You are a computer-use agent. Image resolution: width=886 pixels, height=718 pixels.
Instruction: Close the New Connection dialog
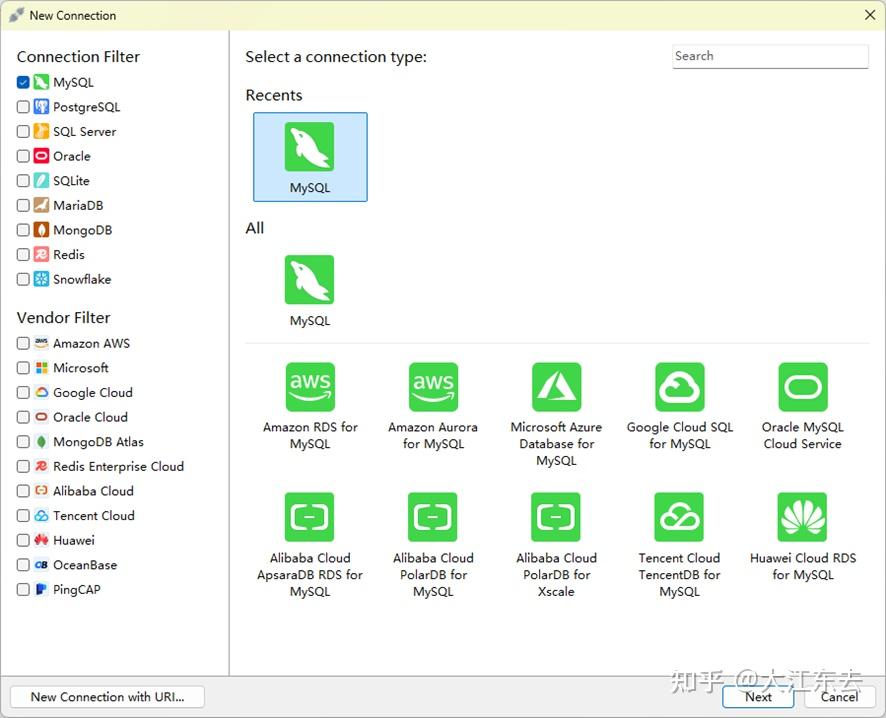pyautogui.click(x=870, y=15)
